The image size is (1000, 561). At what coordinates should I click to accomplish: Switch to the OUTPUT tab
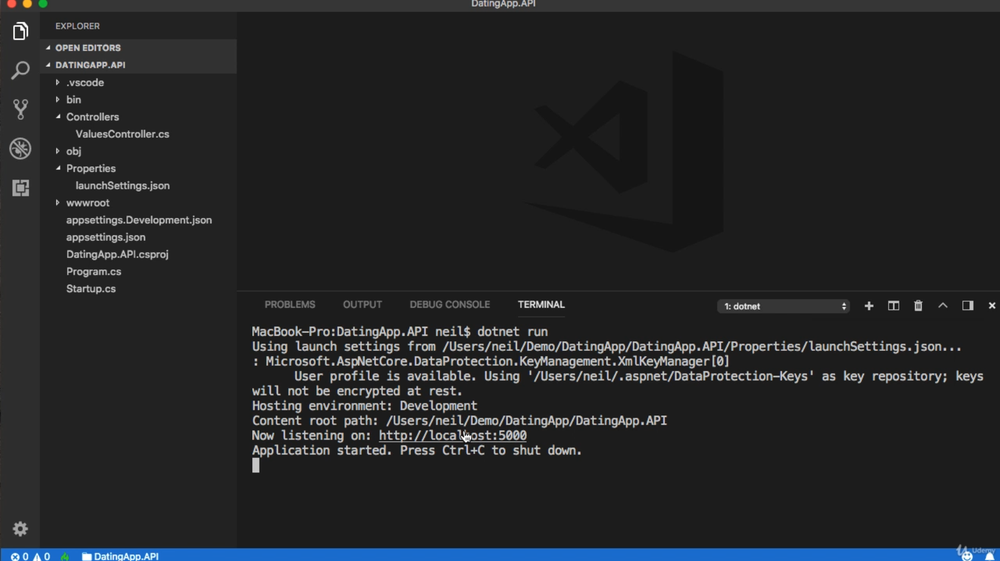point(362,305)
